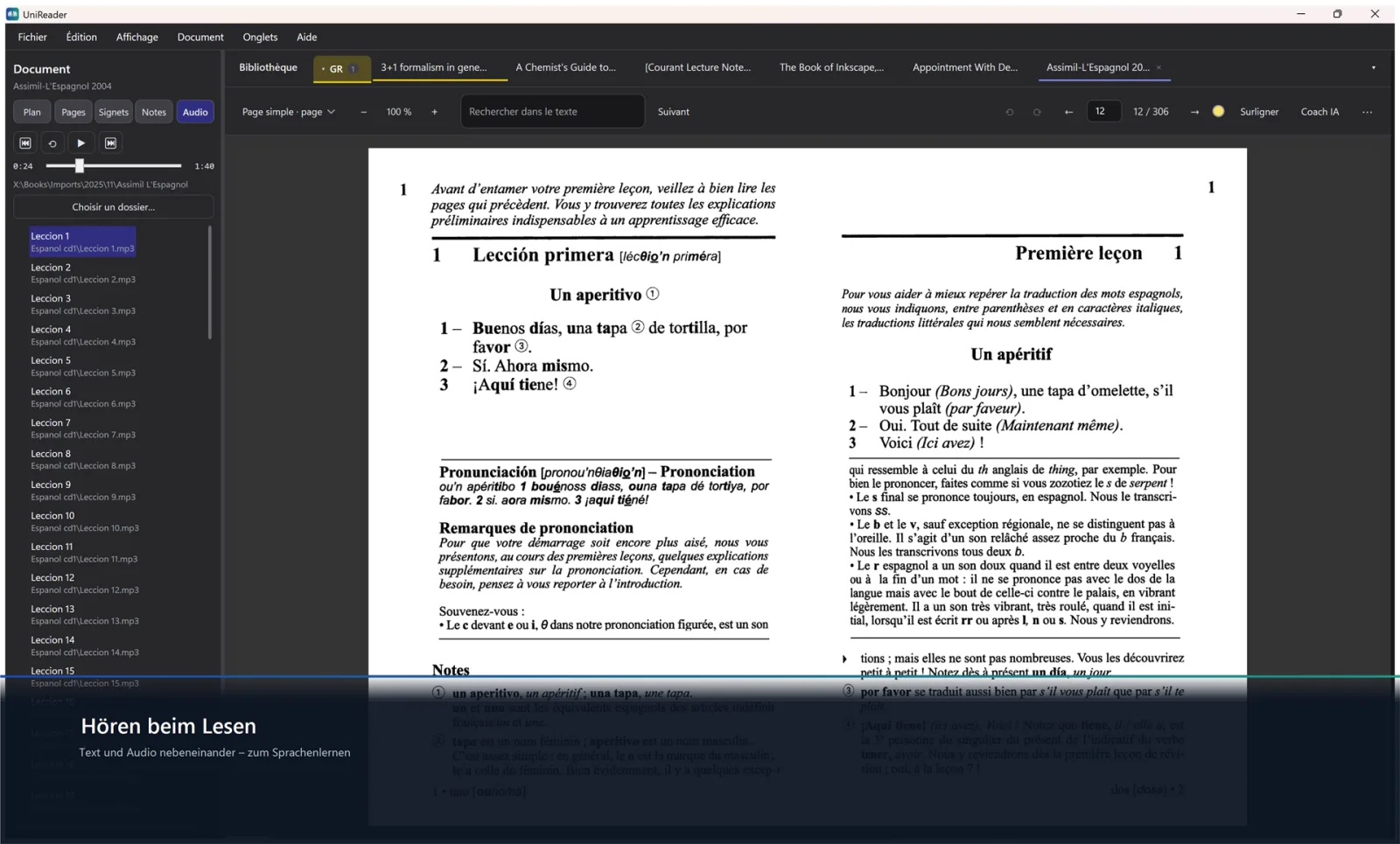
Task: Pick the yellow highlight color swatch
Action: 1218,111
